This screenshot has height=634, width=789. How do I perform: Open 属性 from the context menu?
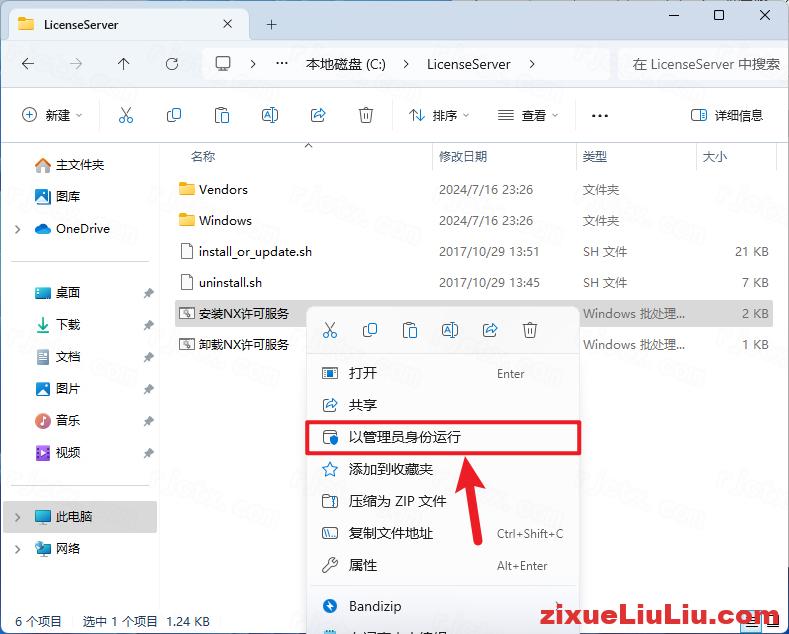click(443, 566)
